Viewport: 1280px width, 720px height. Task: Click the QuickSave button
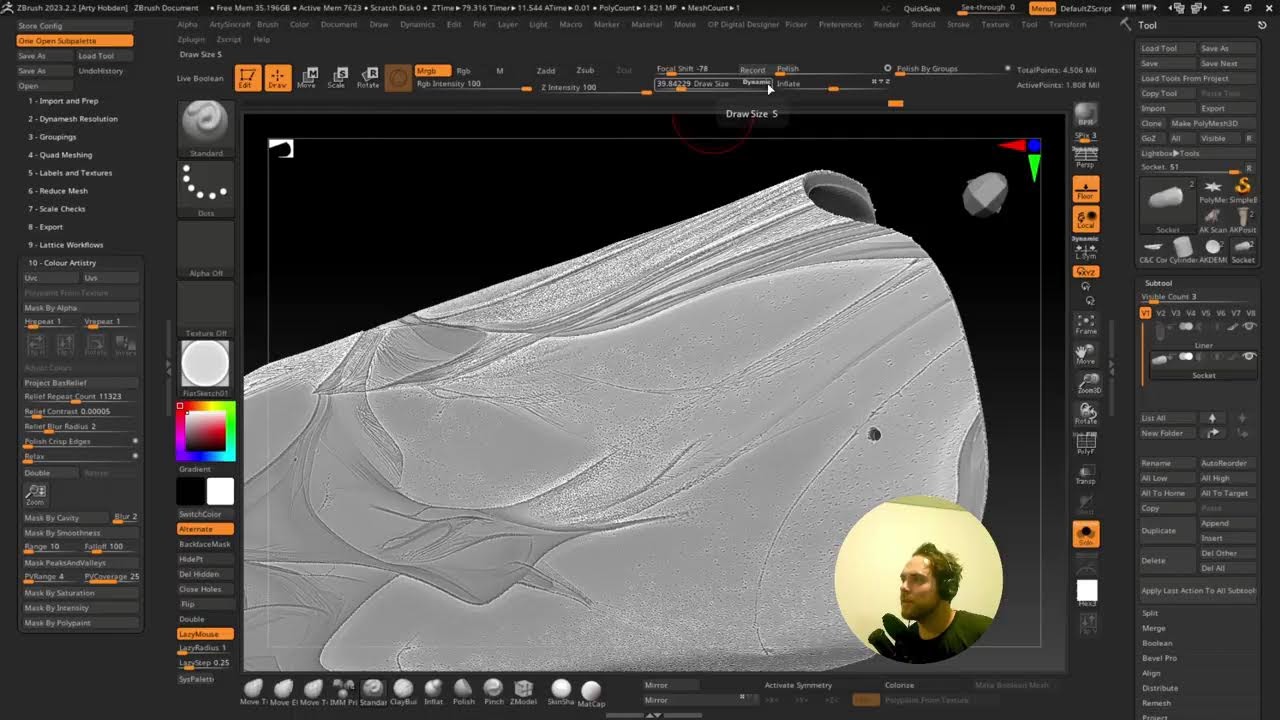(x=921, y=8)
